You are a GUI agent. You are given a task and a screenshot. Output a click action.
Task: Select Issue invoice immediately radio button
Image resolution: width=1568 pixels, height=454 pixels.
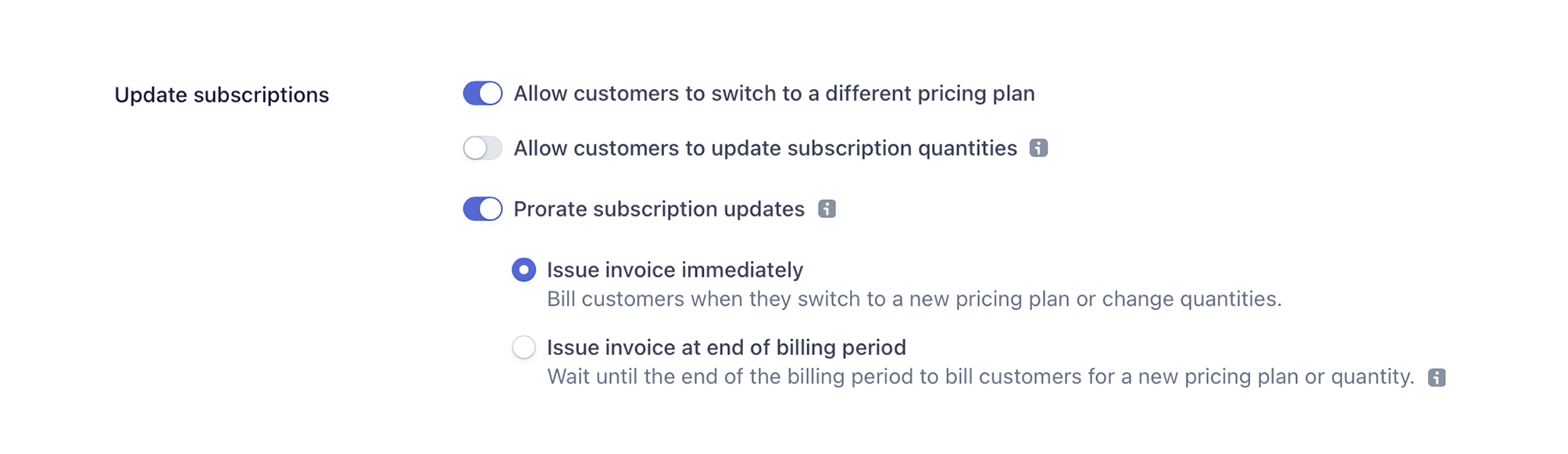[523, 270]
